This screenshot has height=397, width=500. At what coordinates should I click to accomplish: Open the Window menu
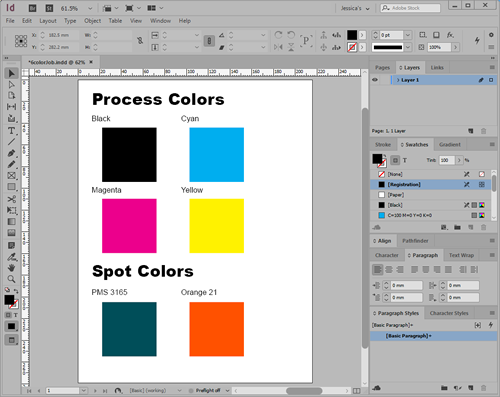pos(160,21)
